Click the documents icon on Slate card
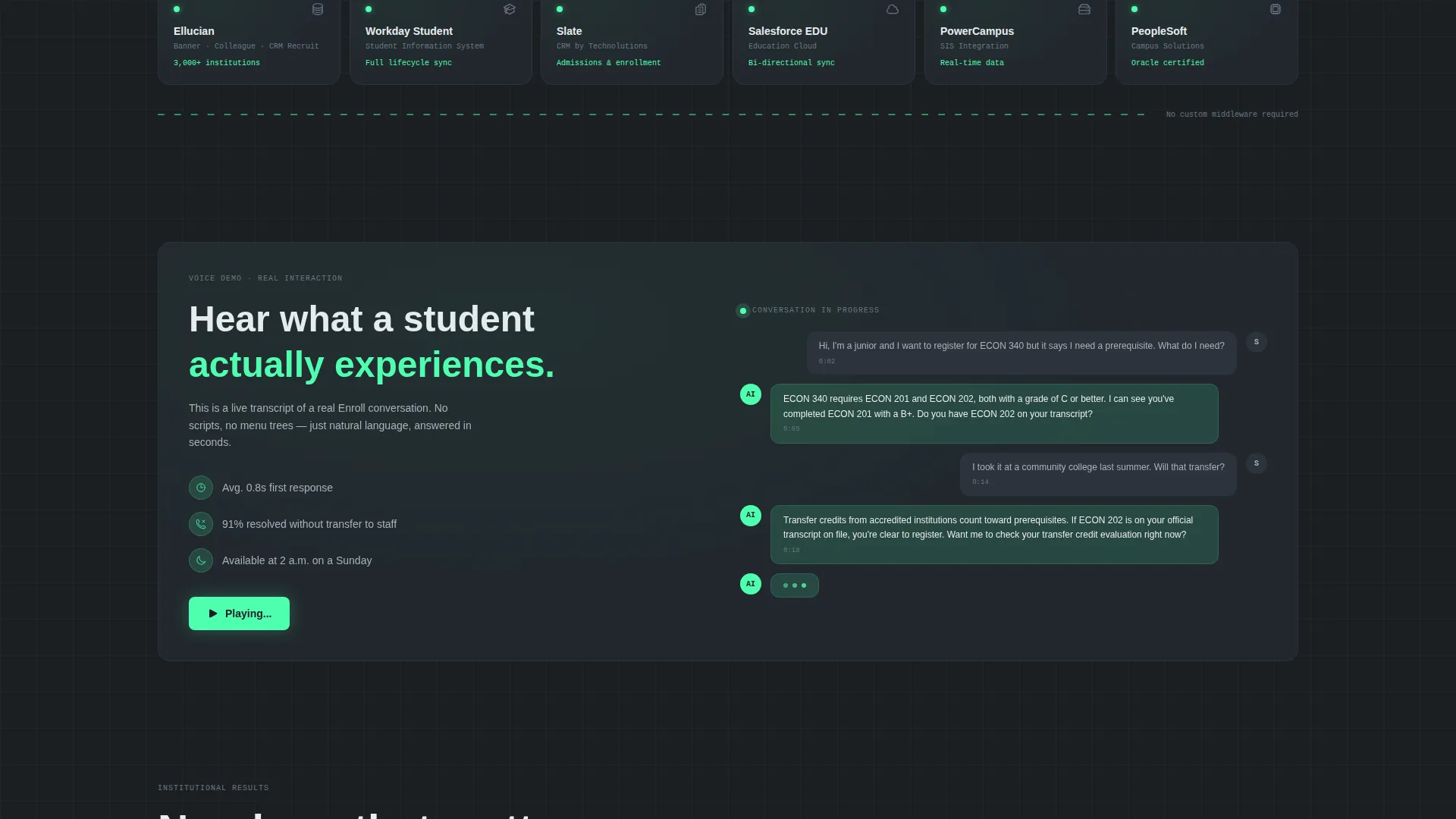This screenshot has height=819, width=1456. [x=701, y=9]
